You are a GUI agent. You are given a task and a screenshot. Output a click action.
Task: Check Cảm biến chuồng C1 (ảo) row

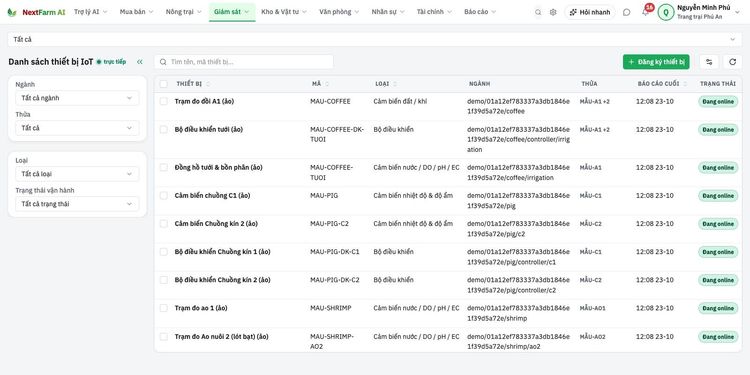tap(164, 196)
